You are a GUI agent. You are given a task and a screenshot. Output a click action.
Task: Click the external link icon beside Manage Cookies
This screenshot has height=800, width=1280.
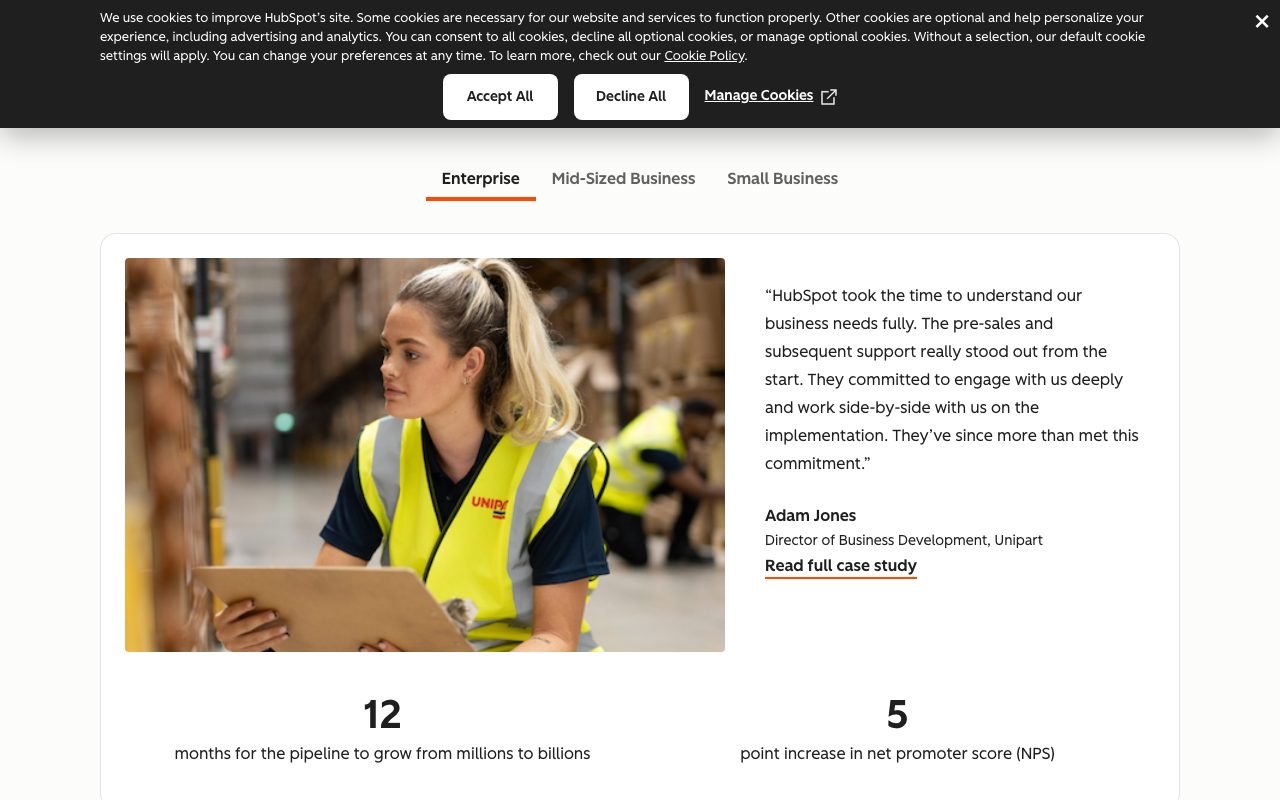(x=829, y=97)
